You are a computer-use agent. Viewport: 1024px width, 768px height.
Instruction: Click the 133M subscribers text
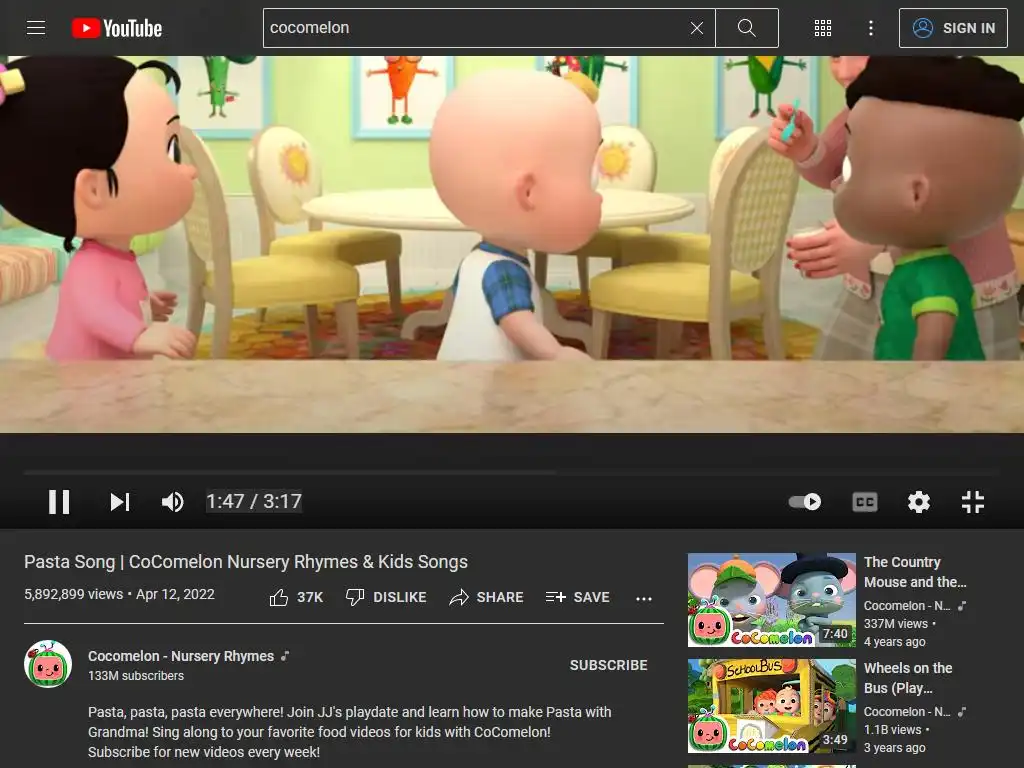[x=136, y=676]
